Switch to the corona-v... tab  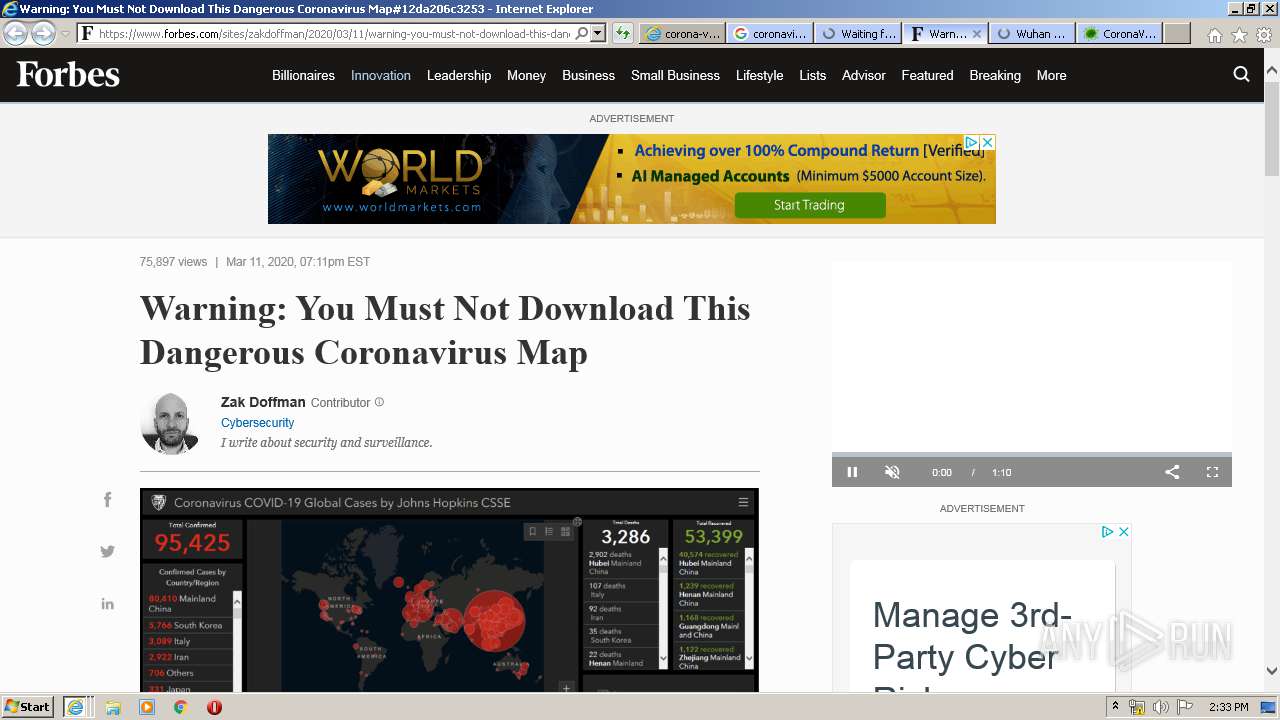pos(683,33)
